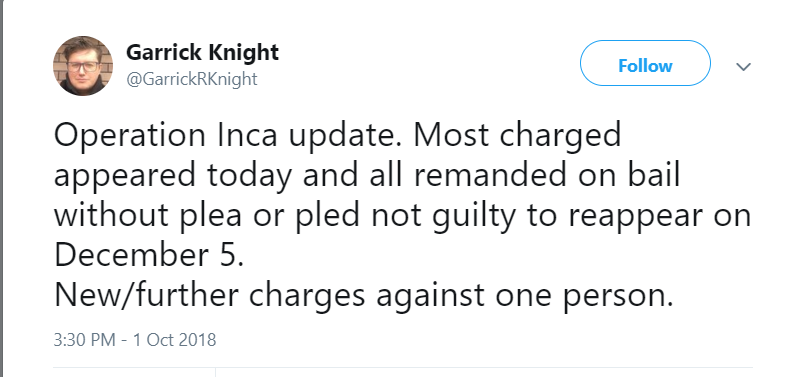
Task: Visit the @GarrickRKnight handle link
Action: coord(192,79)
